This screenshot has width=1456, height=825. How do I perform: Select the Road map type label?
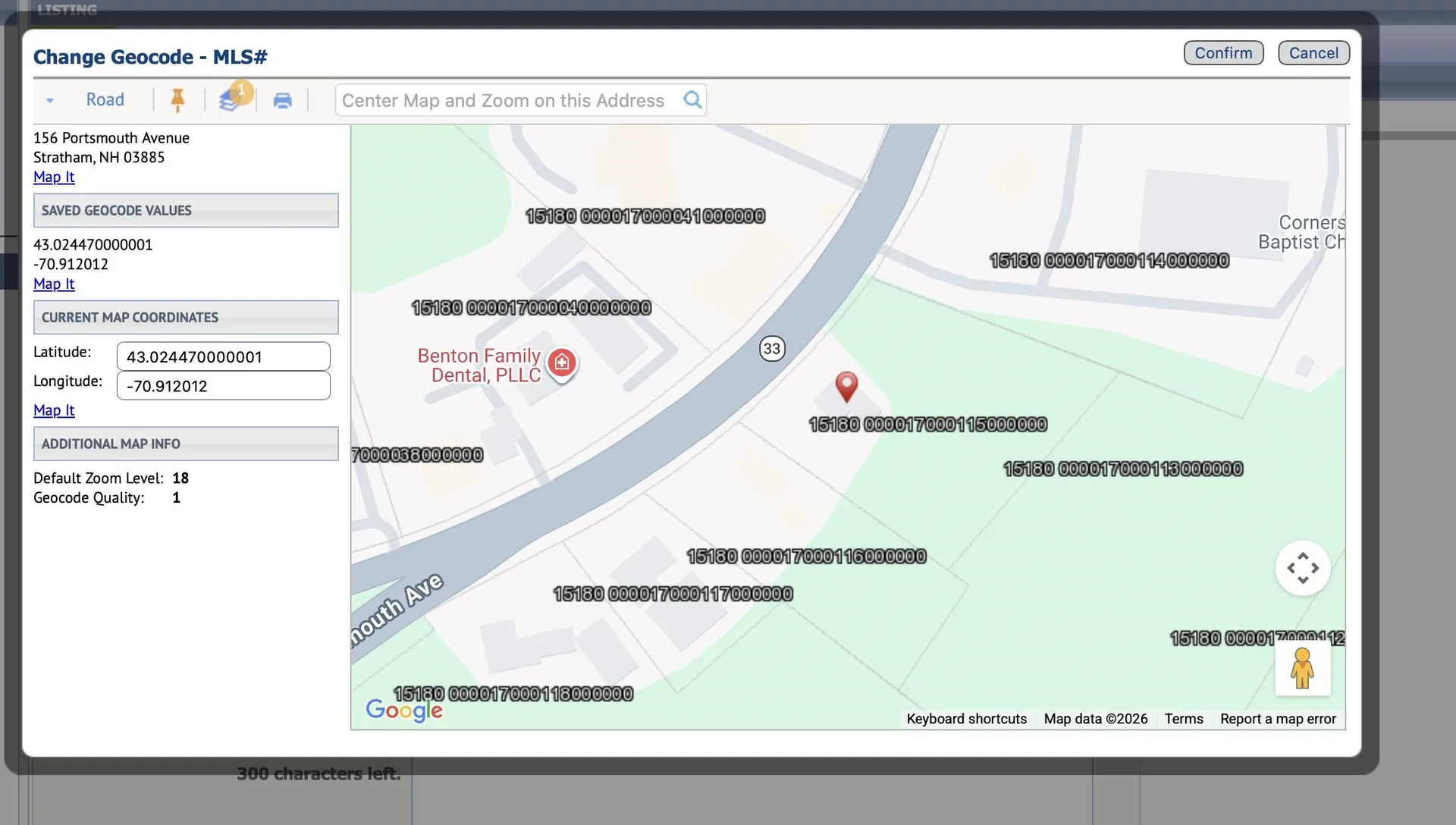(x=105, y=100)
